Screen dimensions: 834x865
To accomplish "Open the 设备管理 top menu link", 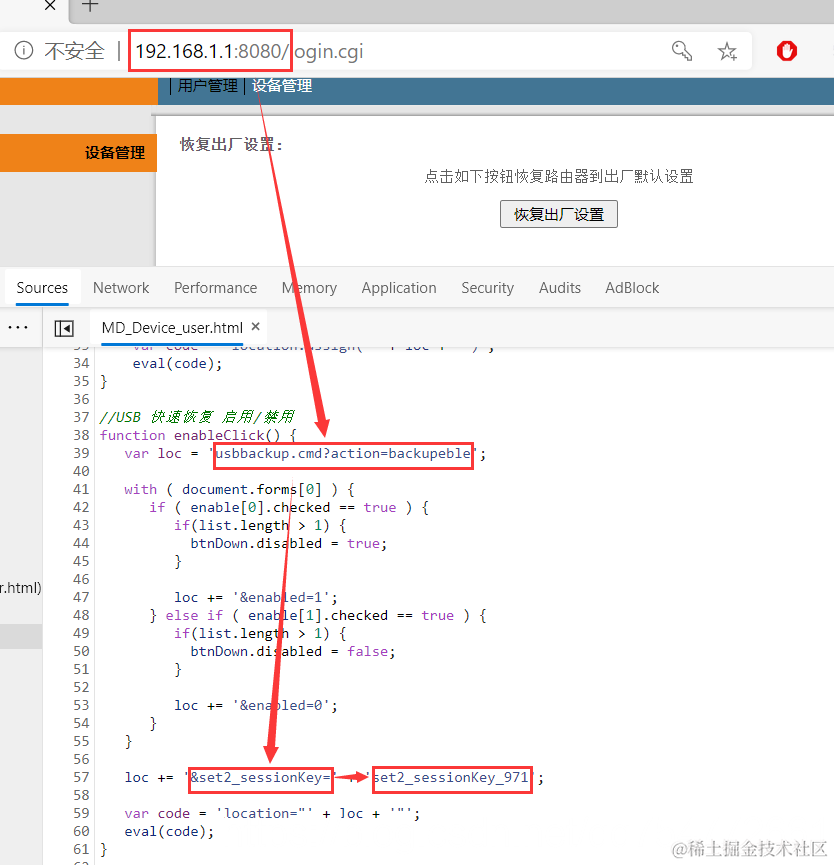I will (282, 86).
